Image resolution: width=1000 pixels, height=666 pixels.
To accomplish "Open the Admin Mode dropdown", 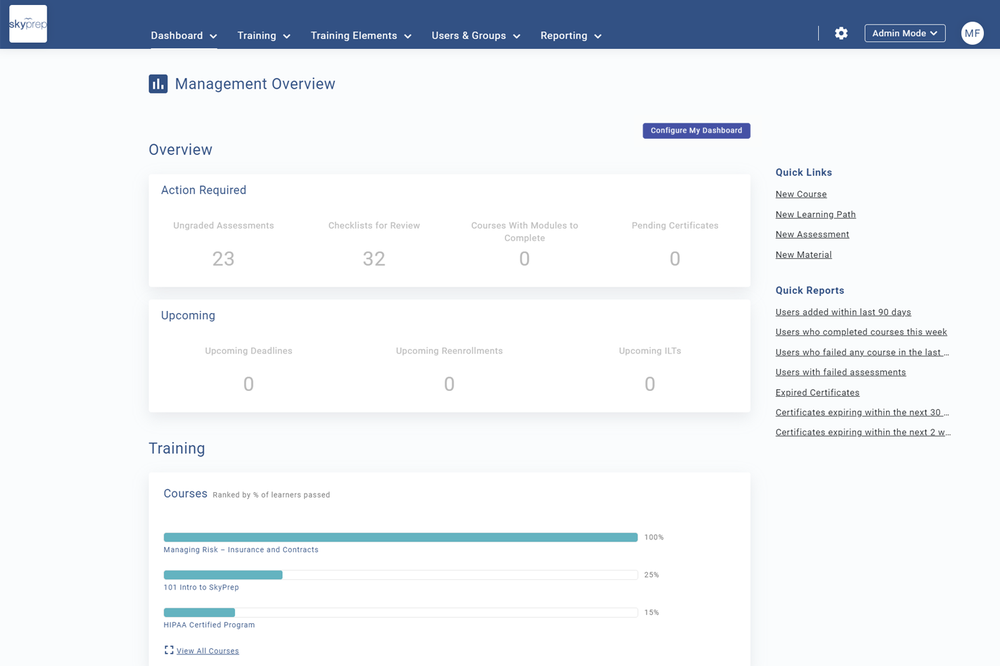I will click(x=904, y=32).
